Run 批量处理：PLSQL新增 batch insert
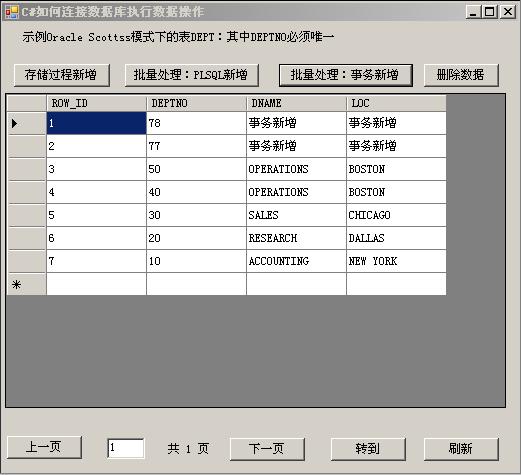This screenshot has width=521, height=475. (192, 75)
